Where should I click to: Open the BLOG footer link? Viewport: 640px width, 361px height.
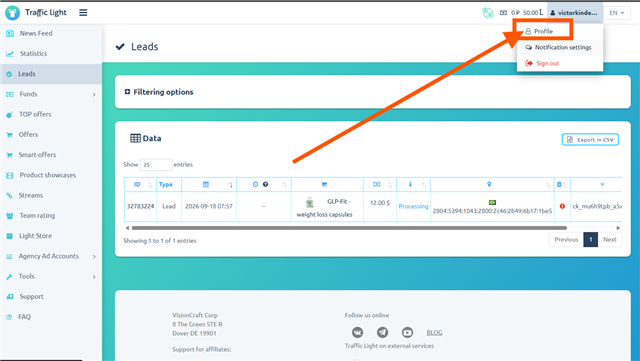click(x=434, y=333)
